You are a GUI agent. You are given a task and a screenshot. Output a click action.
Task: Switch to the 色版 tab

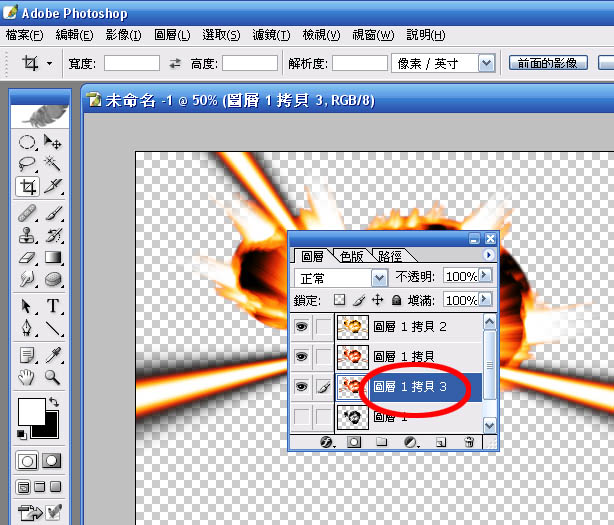tap(352, 256)
